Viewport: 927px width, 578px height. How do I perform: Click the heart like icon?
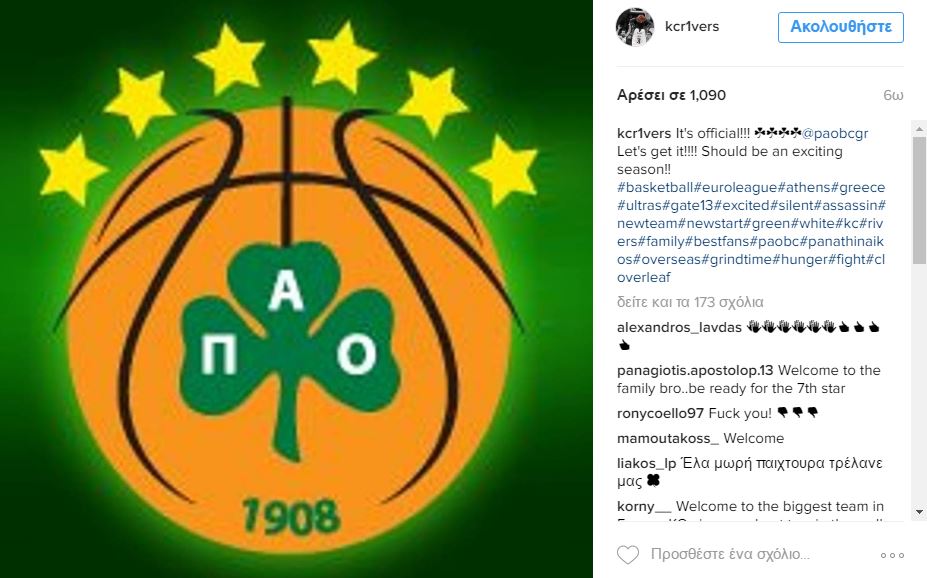click(x=628, y=554)
